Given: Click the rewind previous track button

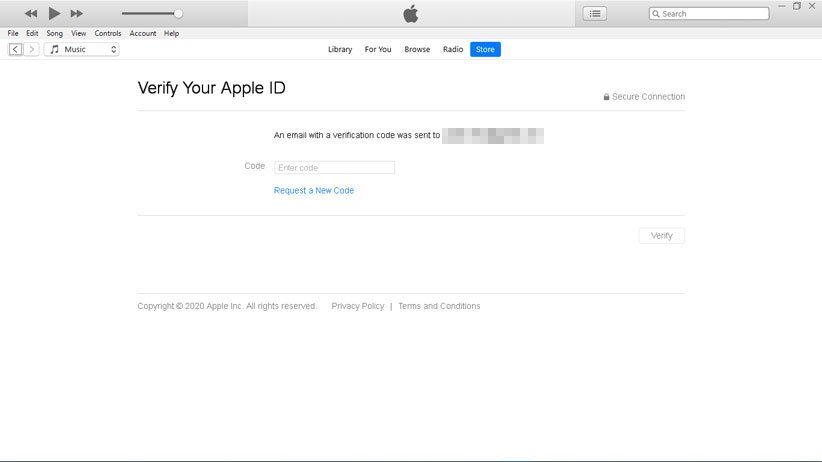Looking at the screenshot, I should click(x=31, y=14).
